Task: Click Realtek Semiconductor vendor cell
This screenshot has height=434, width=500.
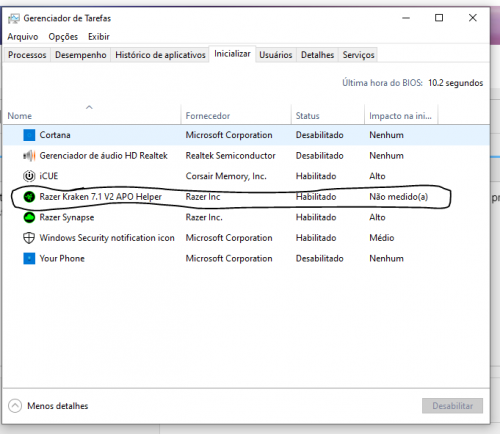Action: pos(230,156)
